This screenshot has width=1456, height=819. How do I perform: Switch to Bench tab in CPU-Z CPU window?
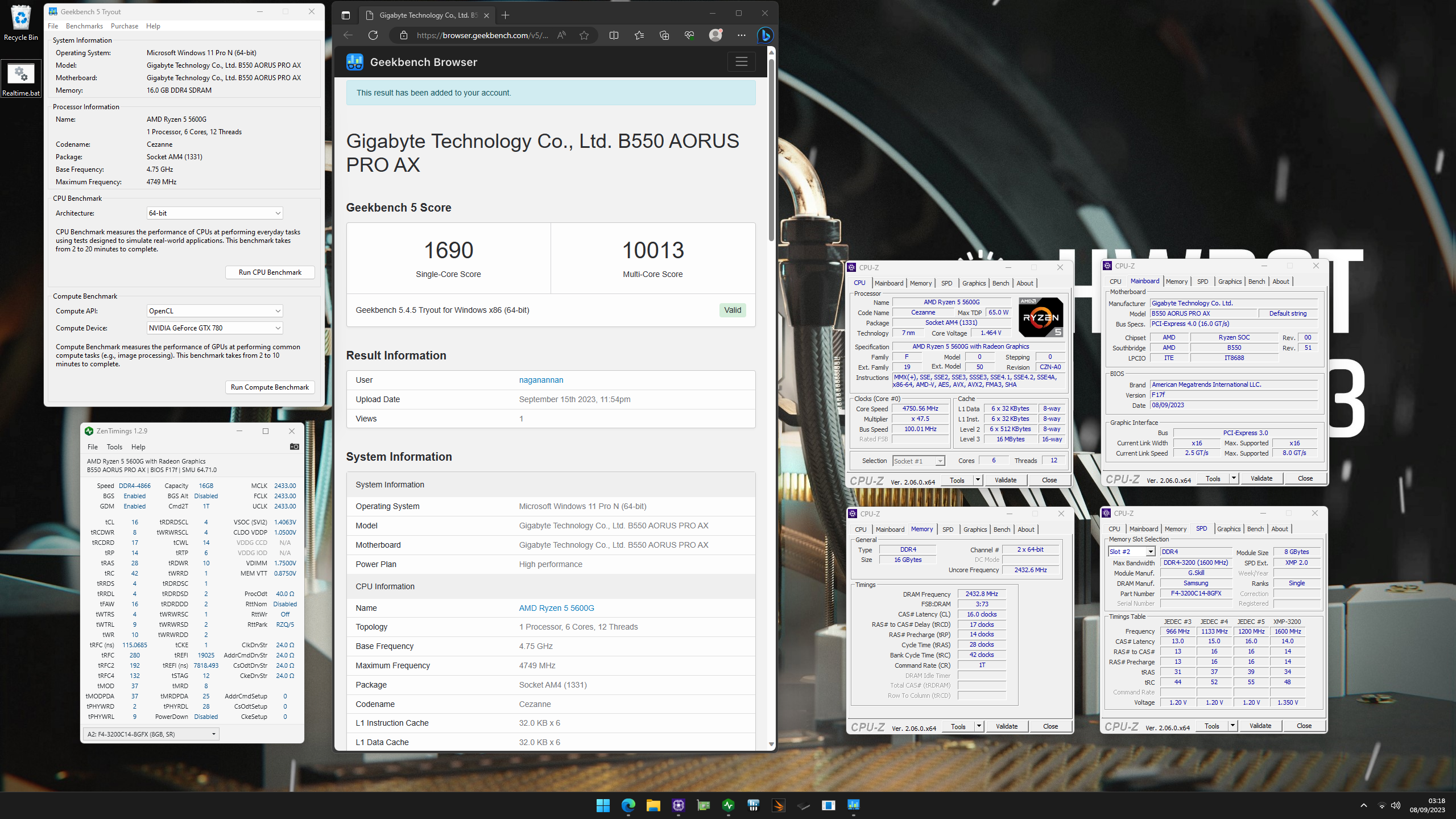1000,283
